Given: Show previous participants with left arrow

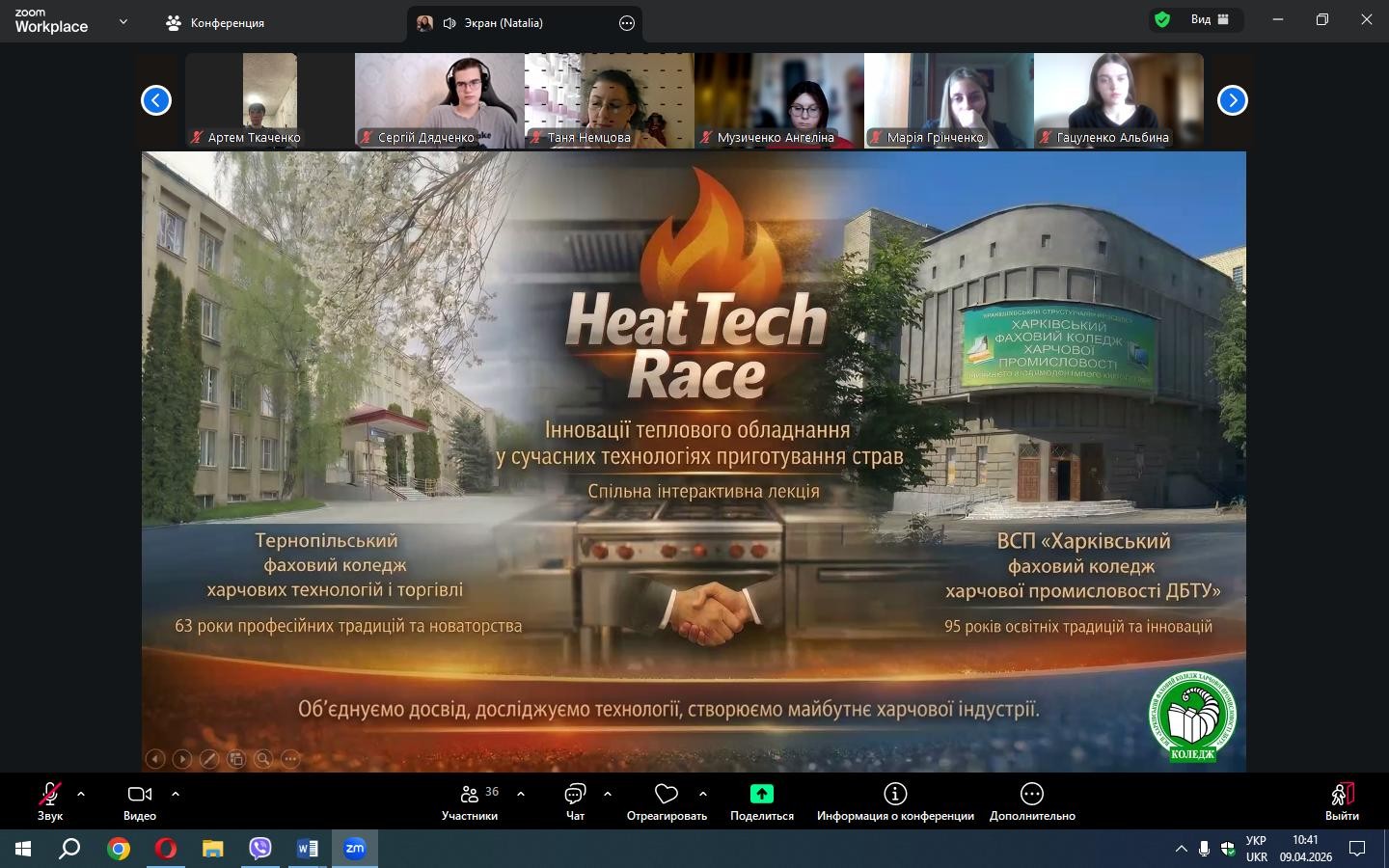Looking at the screenshot, I should tap(156, 100).
